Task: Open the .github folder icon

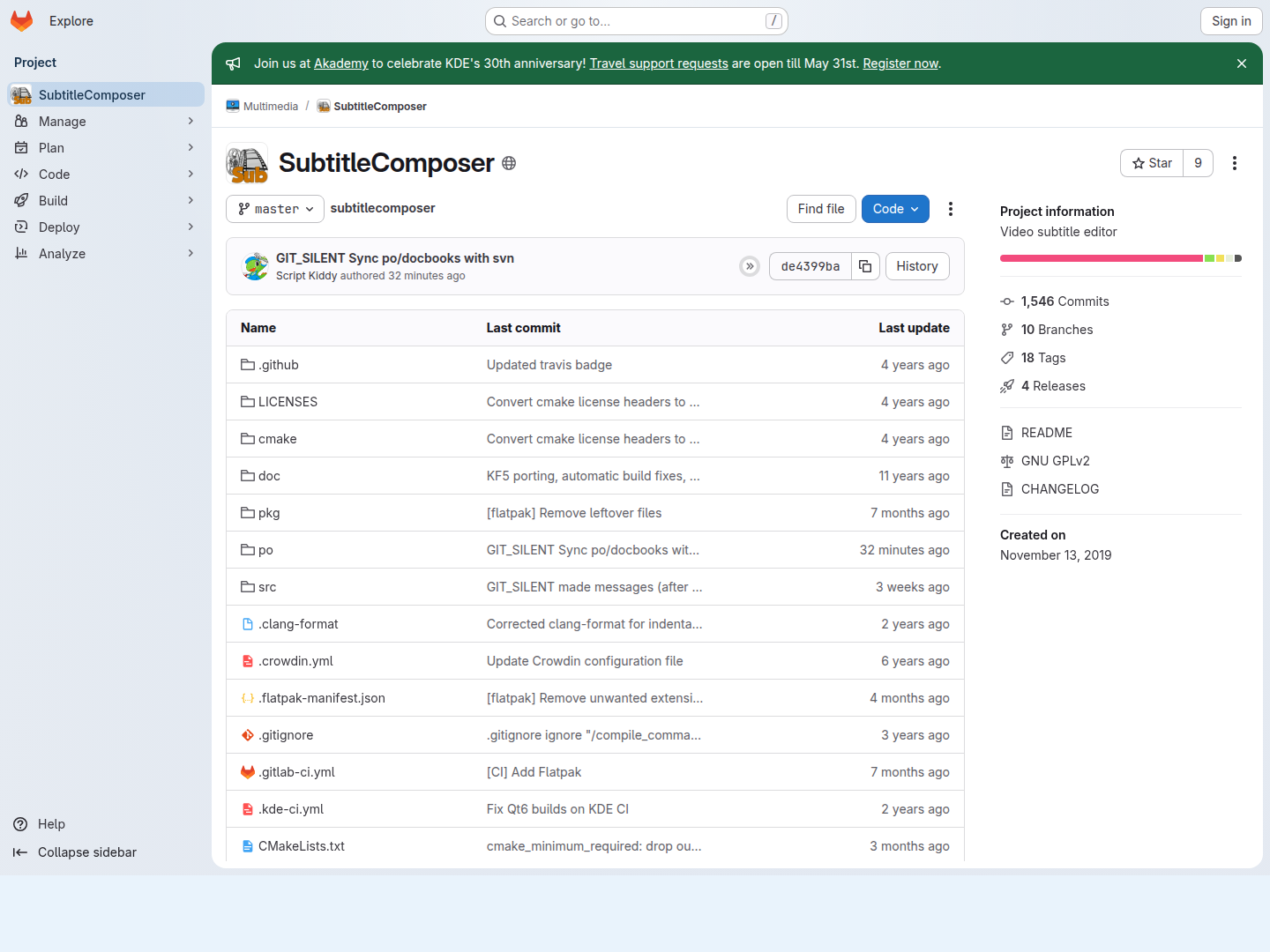Action: [x=248, y=365]
